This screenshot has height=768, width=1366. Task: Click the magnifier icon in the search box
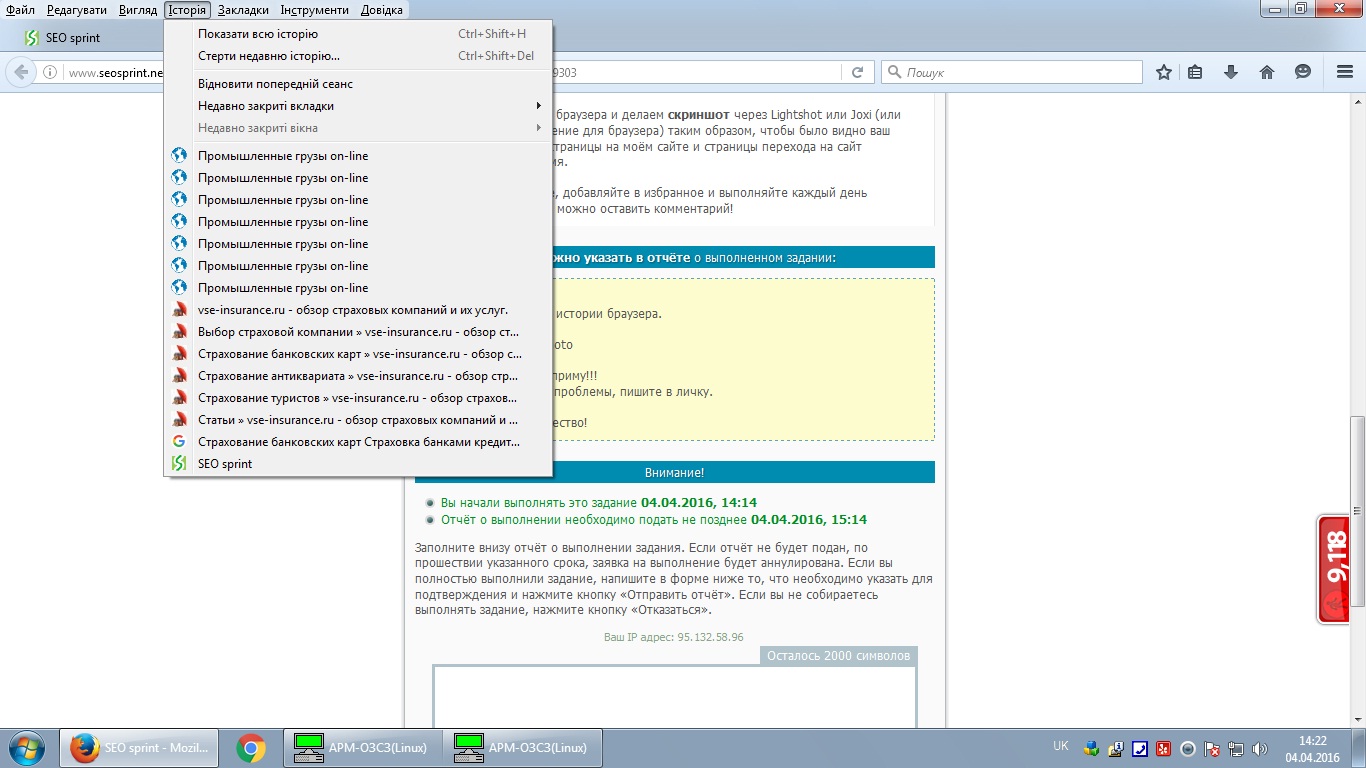pos(894,72)
